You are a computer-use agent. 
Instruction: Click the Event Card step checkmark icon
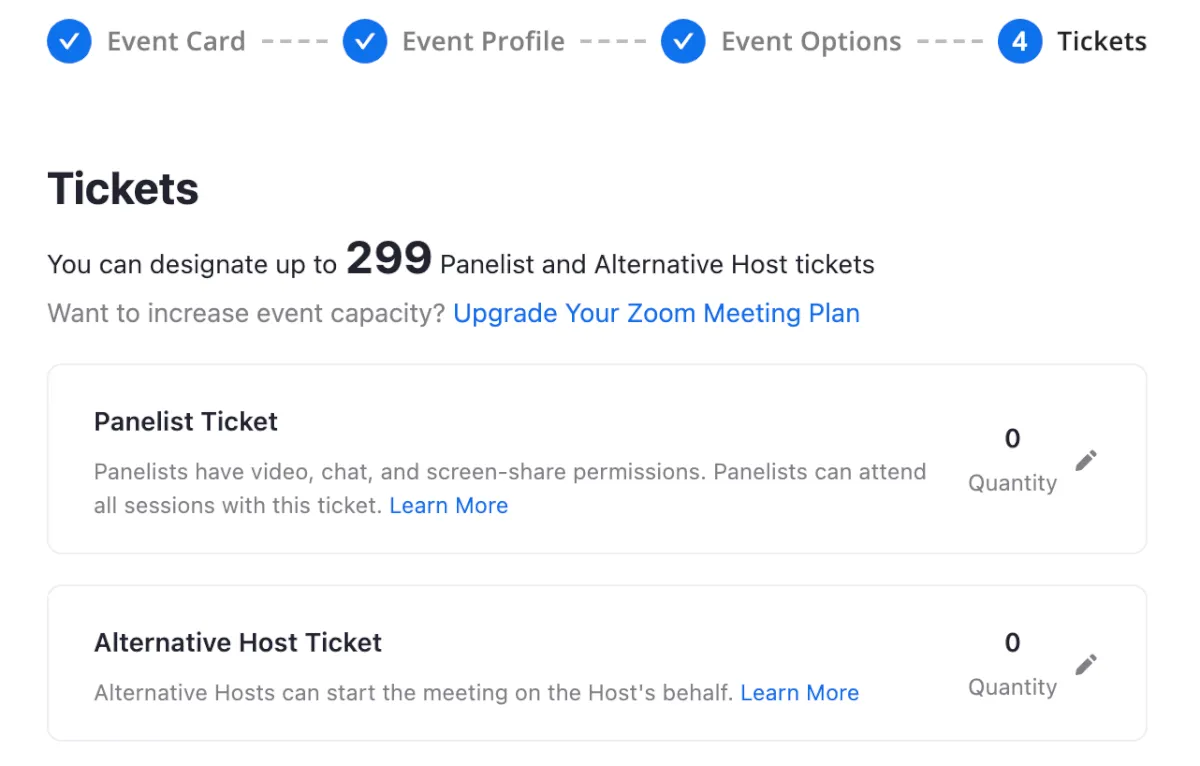[x=69, y=42]
